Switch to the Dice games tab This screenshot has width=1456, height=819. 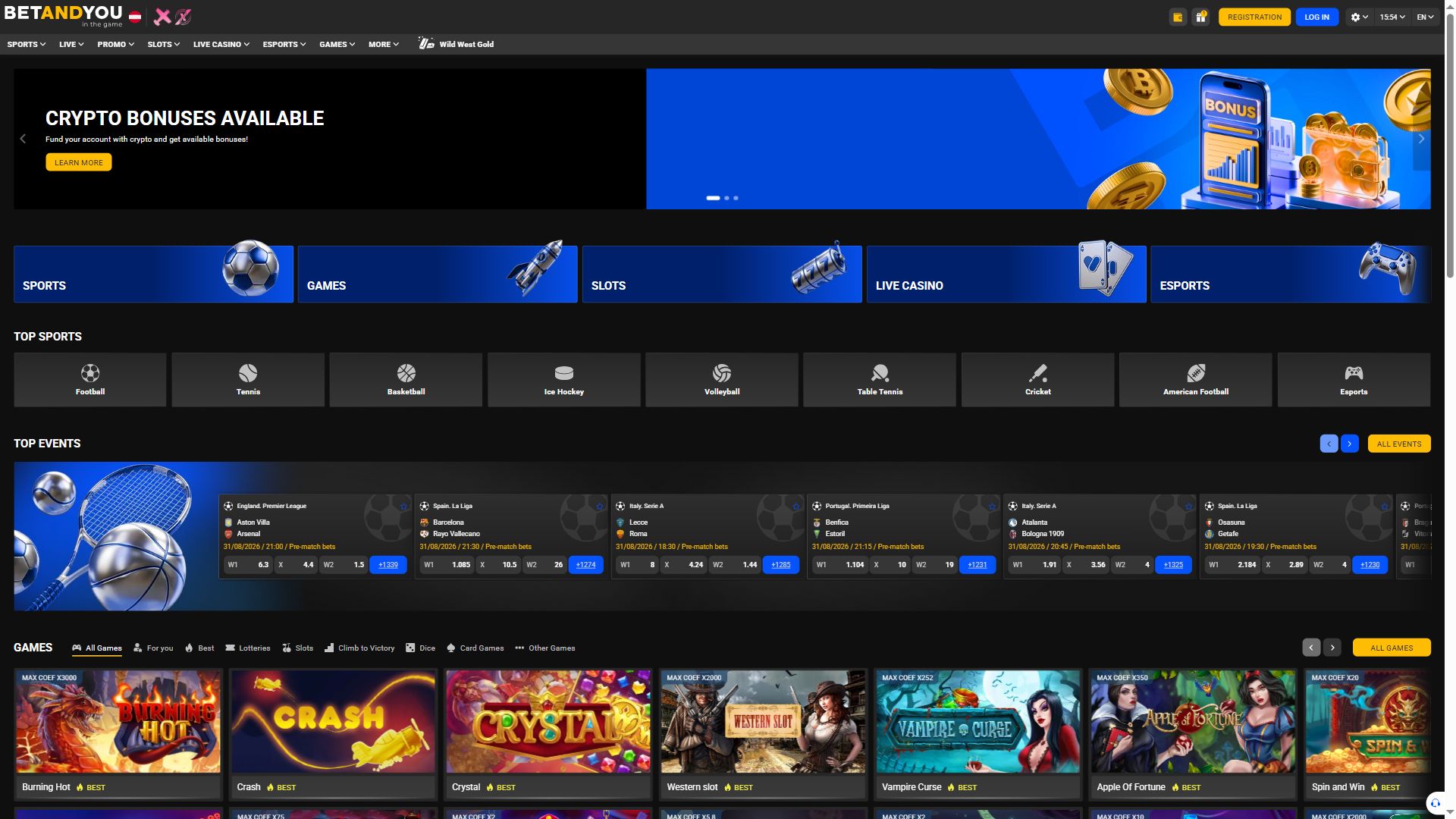coord(421,648)
